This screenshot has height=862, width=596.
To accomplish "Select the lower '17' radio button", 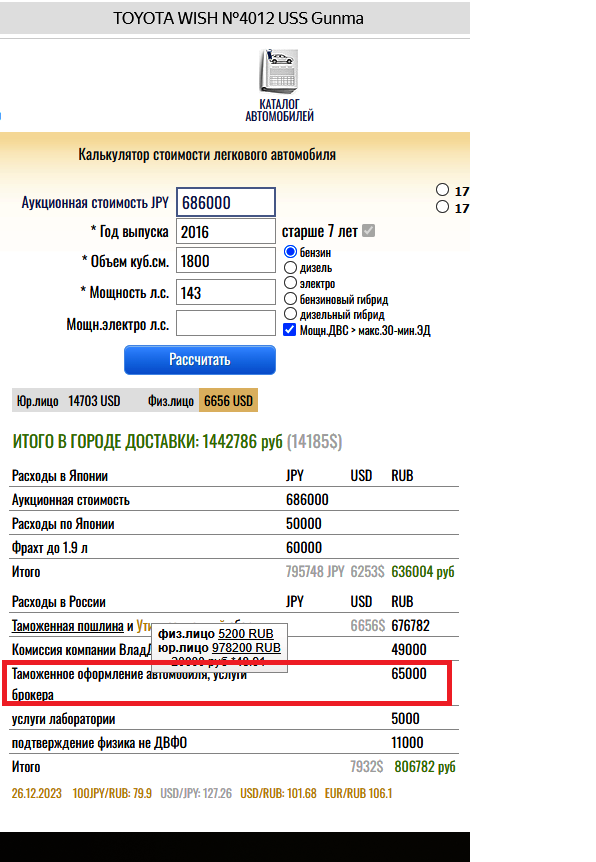I will [443, 207].
